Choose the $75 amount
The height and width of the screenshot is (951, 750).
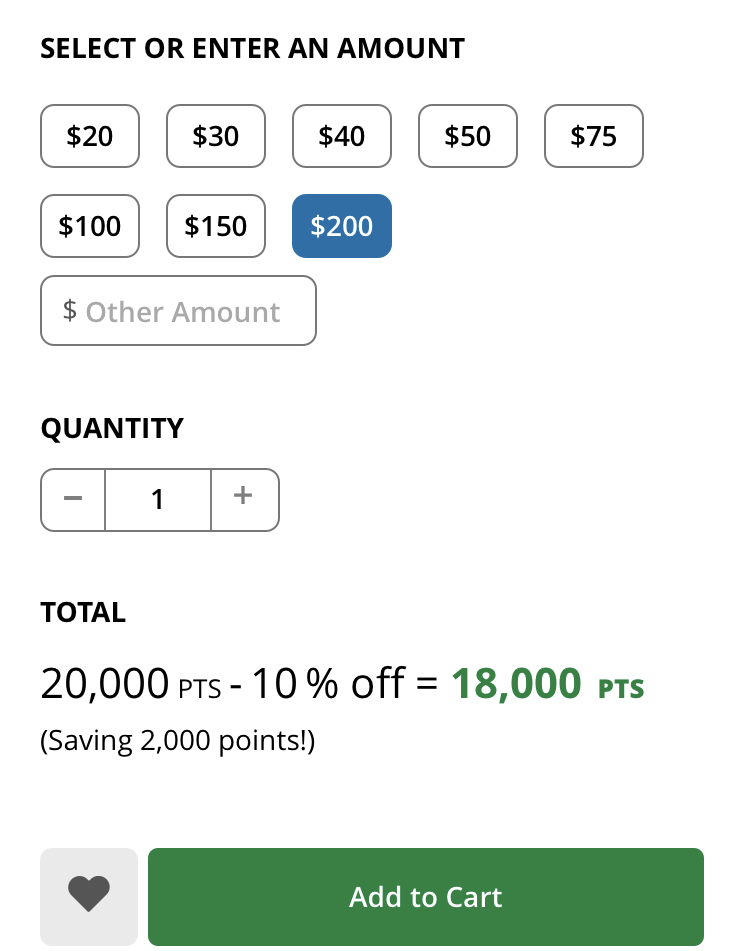coord(594,136)
